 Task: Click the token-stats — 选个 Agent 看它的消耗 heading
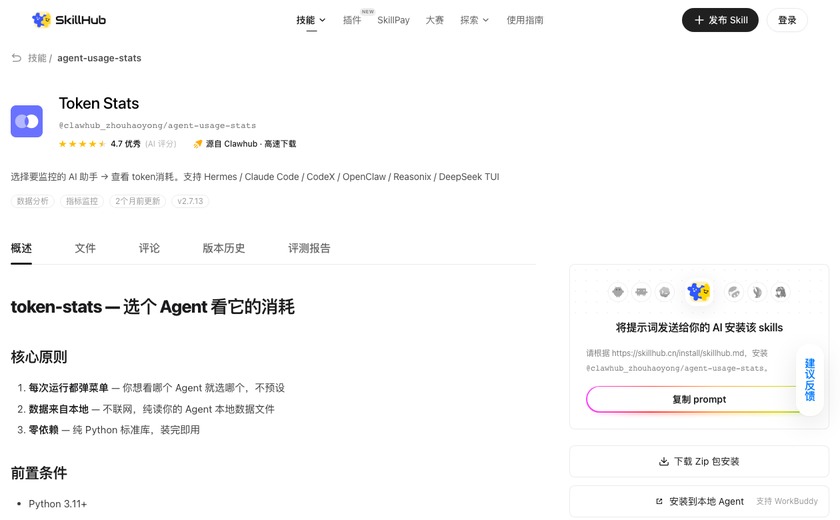tap(153, 307)
